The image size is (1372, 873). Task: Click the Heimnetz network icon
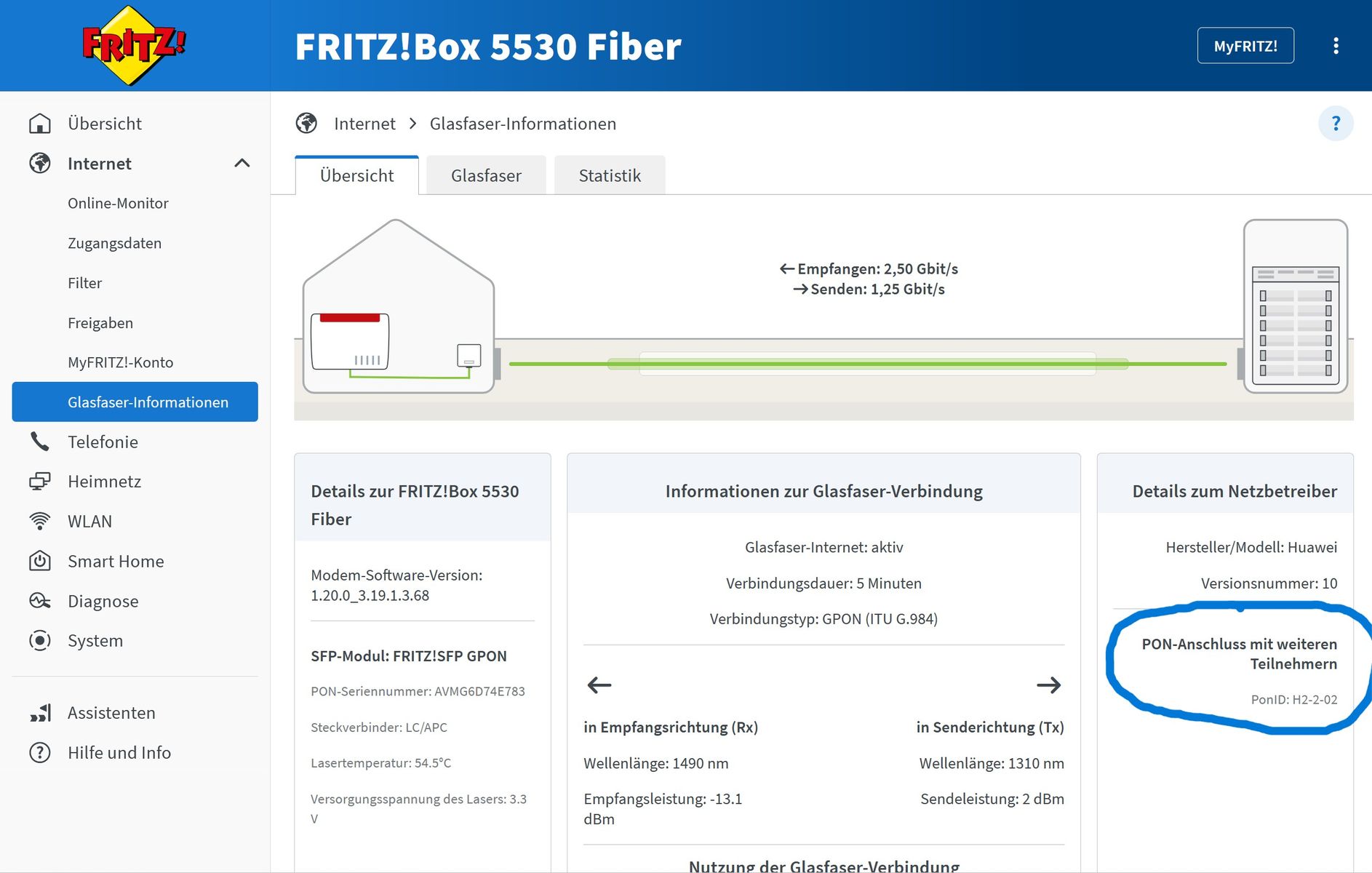tap(40, 482)
